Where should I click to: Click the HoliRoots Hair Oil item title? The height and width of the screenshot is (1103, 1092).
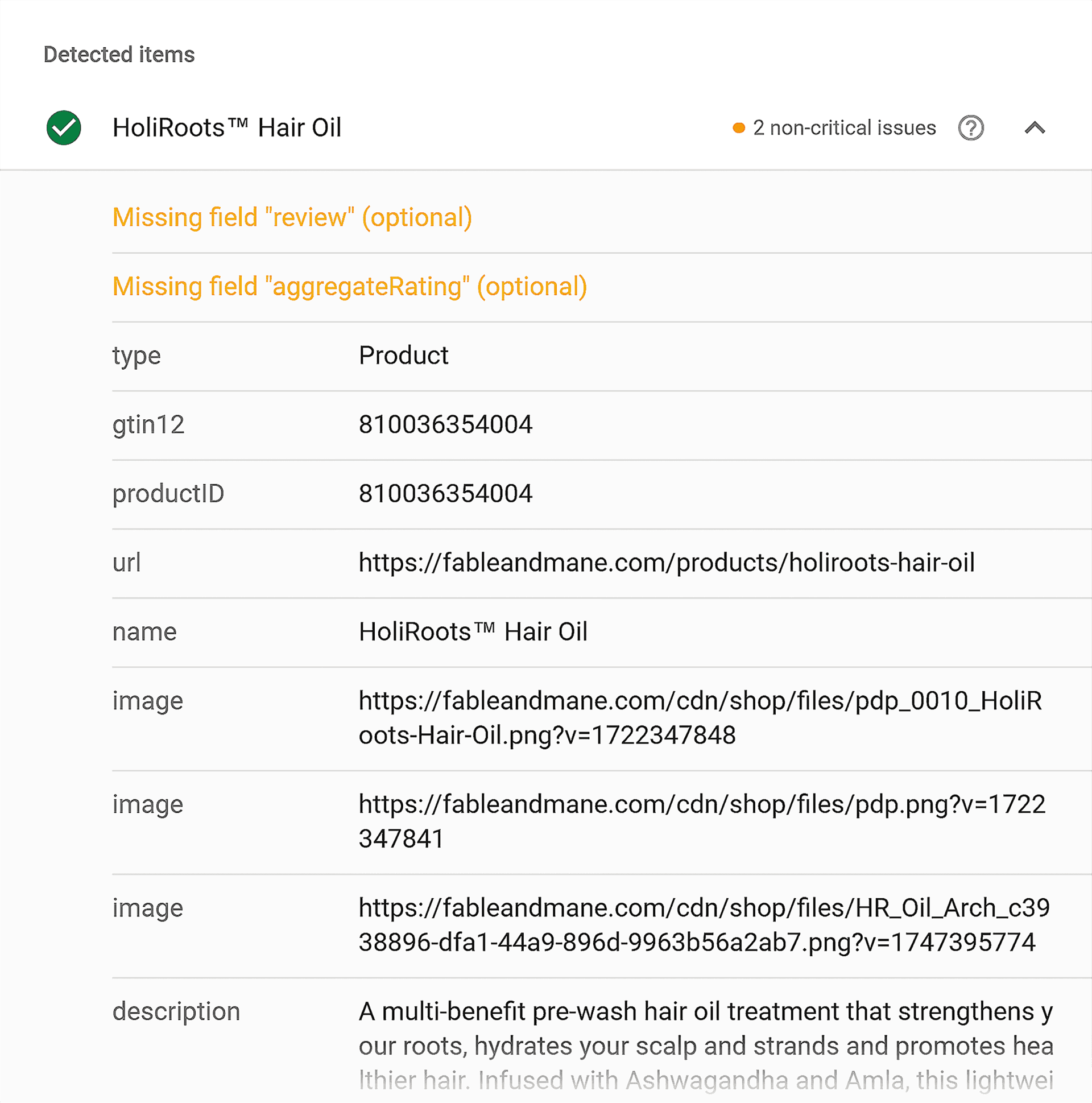point(226,127)
